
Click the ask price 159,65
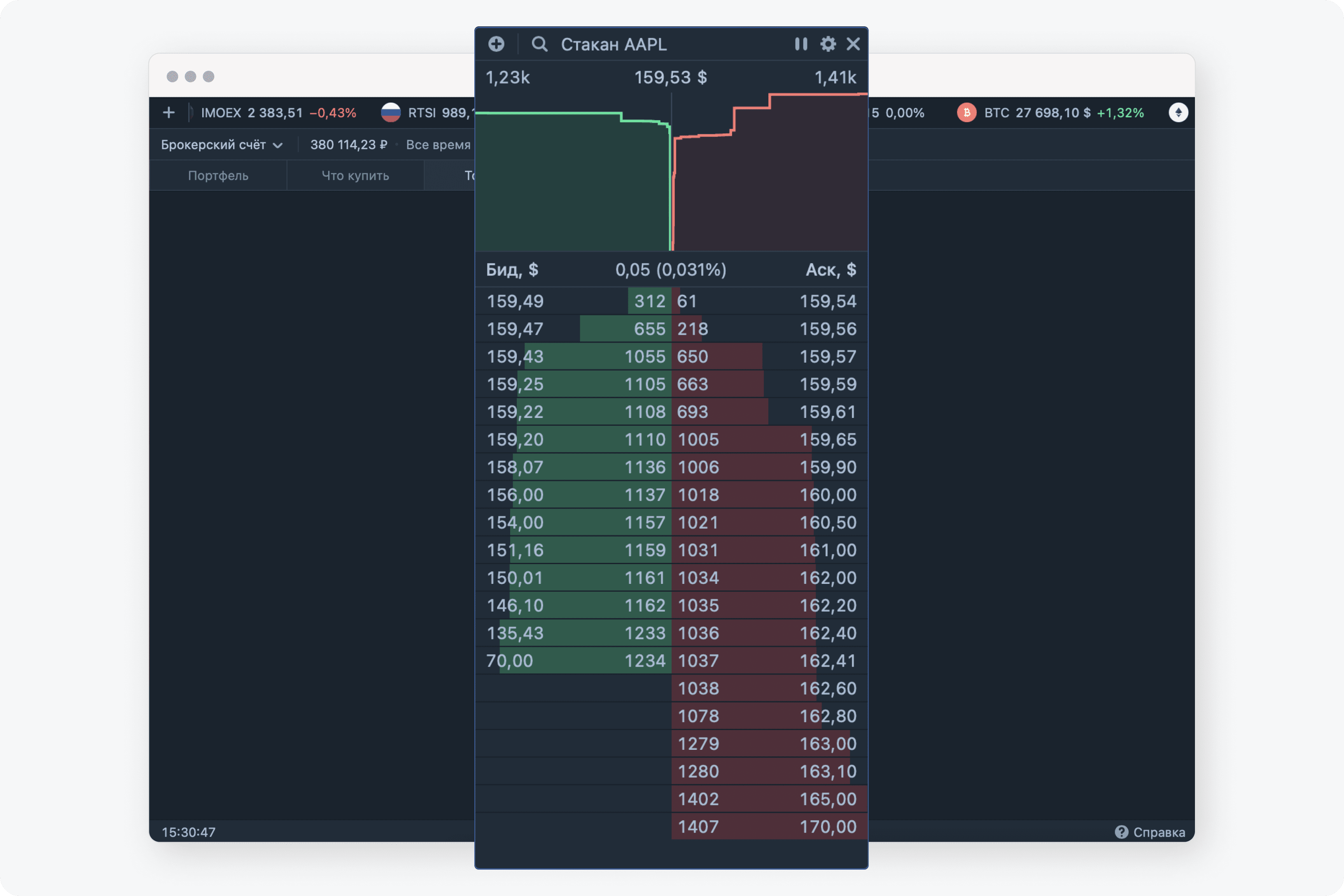[828, 439]
